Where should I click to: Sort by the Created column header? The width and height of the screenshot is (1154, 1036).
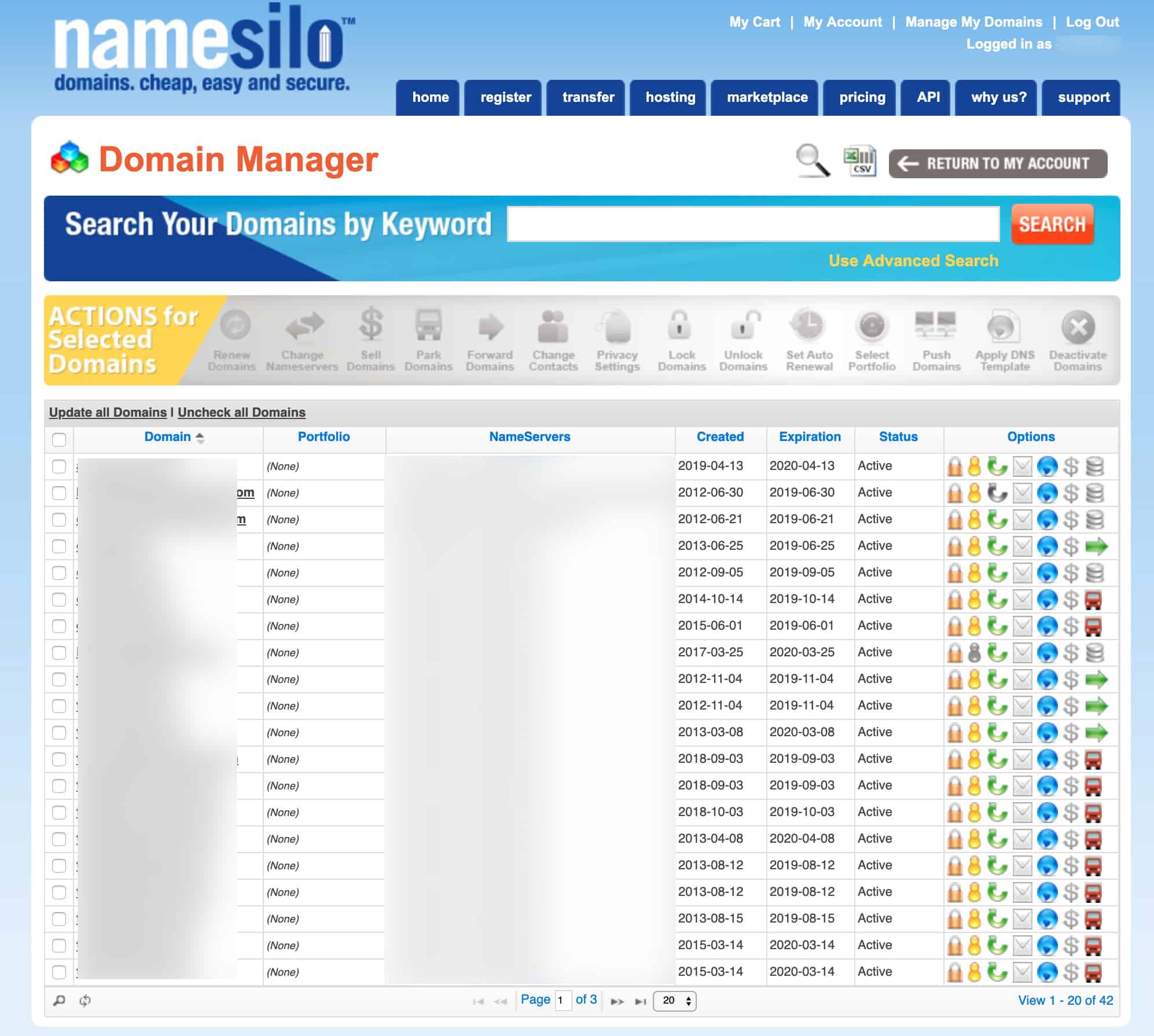(x=720, y=437)
